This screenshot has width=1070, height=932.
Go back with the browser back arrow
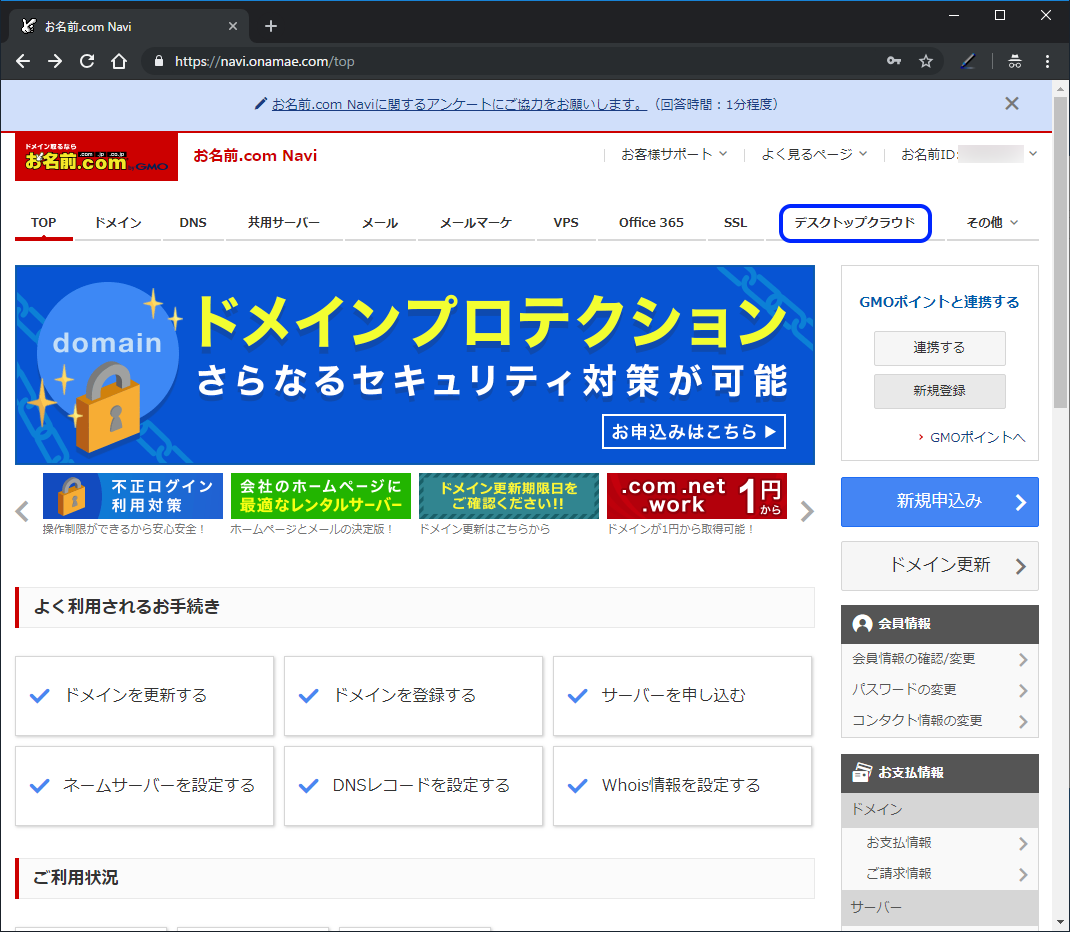(x=23, y=61)
